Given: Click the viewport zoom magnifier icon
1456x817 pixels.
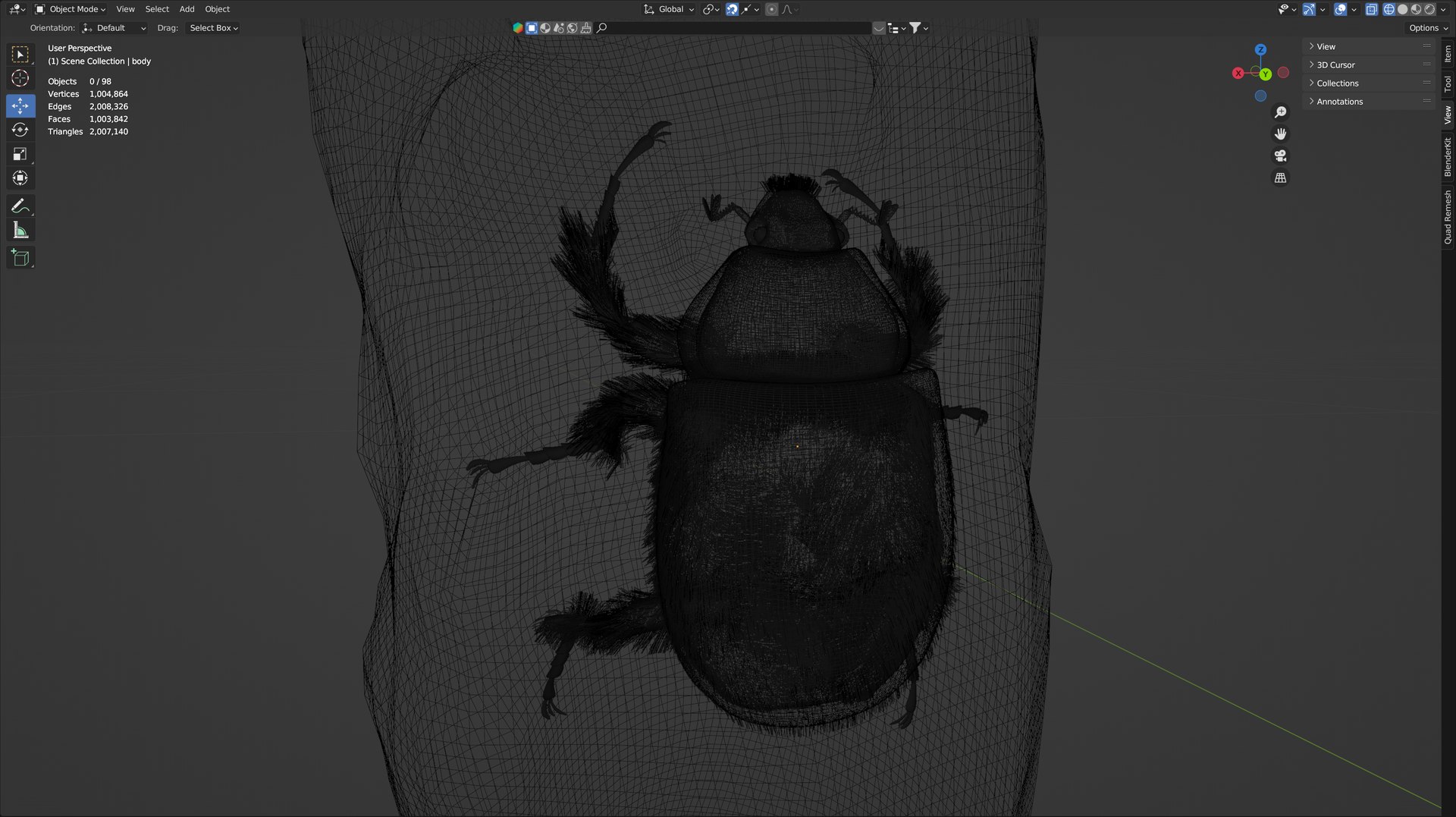Looking at the screenshot, I should 1280,112.
